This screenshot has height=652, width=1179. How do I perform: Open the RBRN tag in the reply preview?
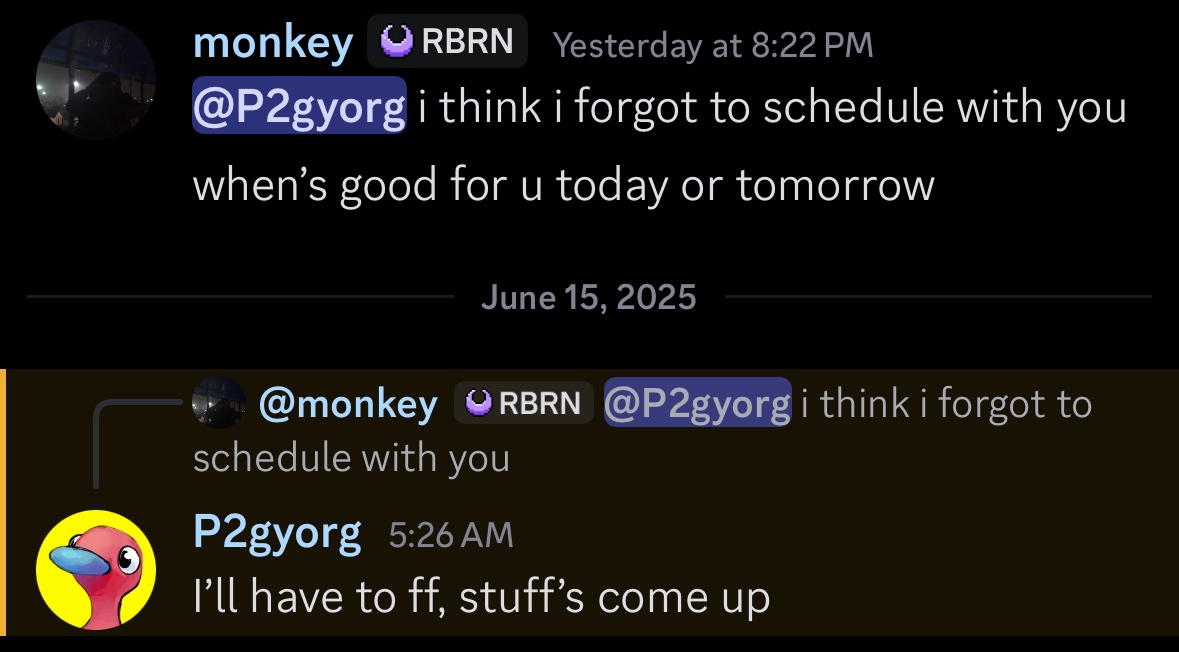click(523, 403)
